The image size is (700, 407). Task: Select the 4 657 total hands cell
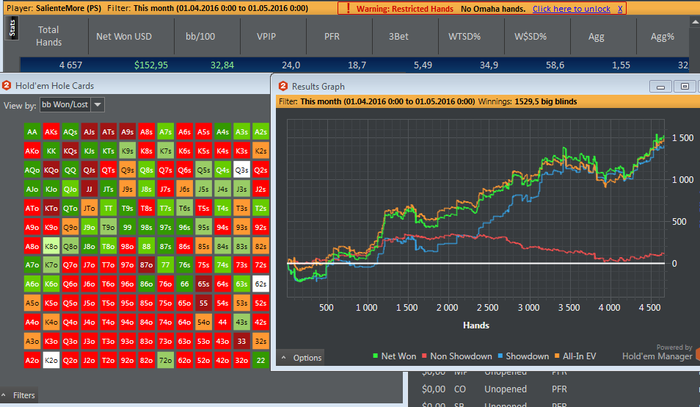point(71,65)
